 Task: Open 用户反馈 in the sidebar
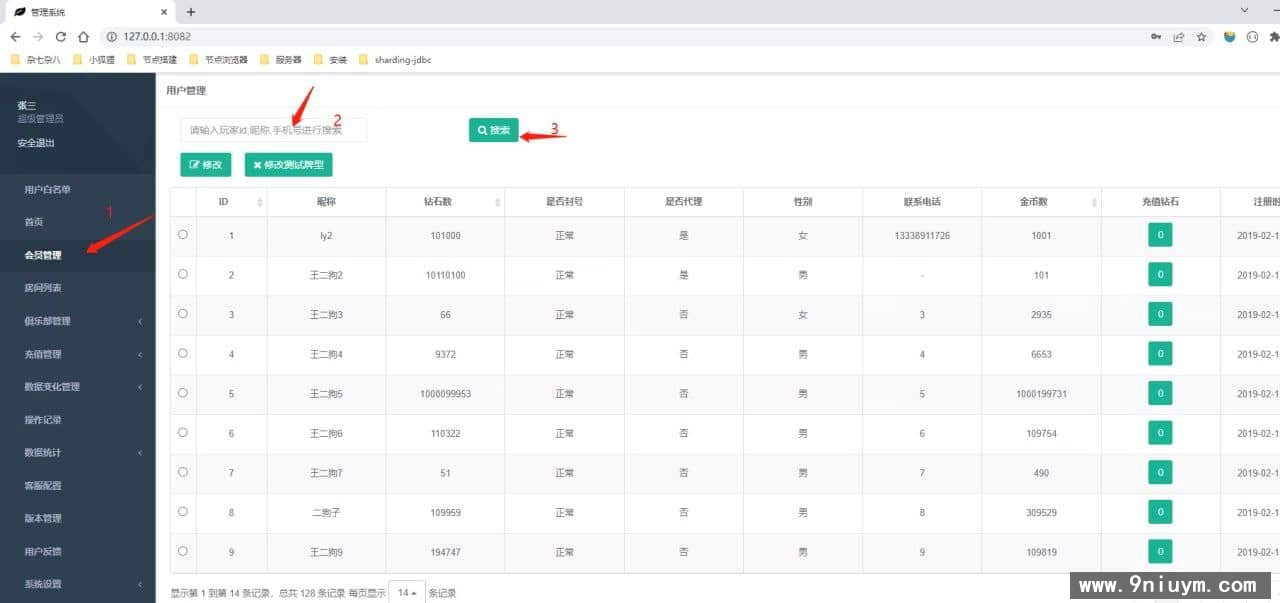coord(78,551)
